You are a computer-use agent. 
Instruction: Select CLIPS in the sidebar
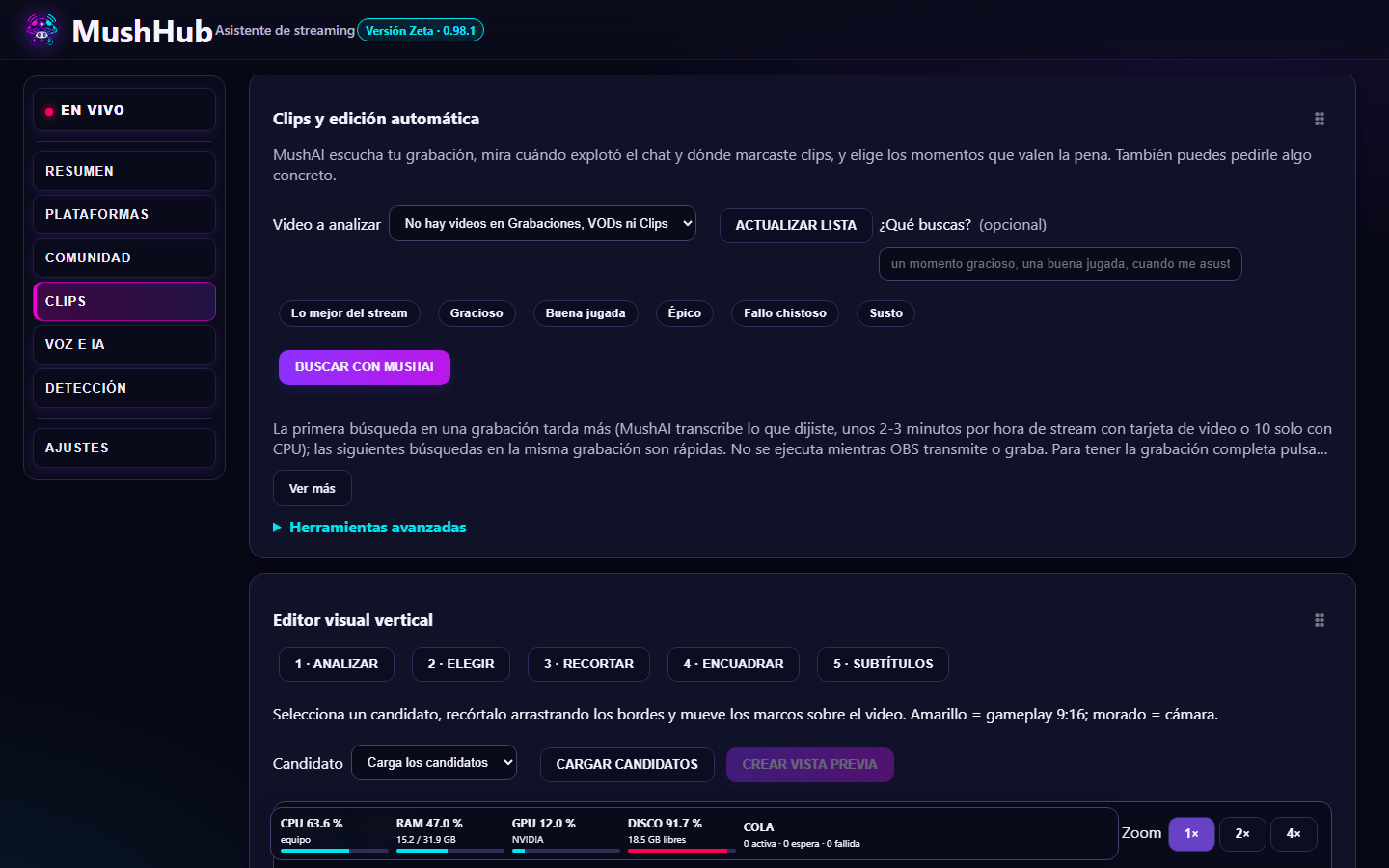[124, 301]
